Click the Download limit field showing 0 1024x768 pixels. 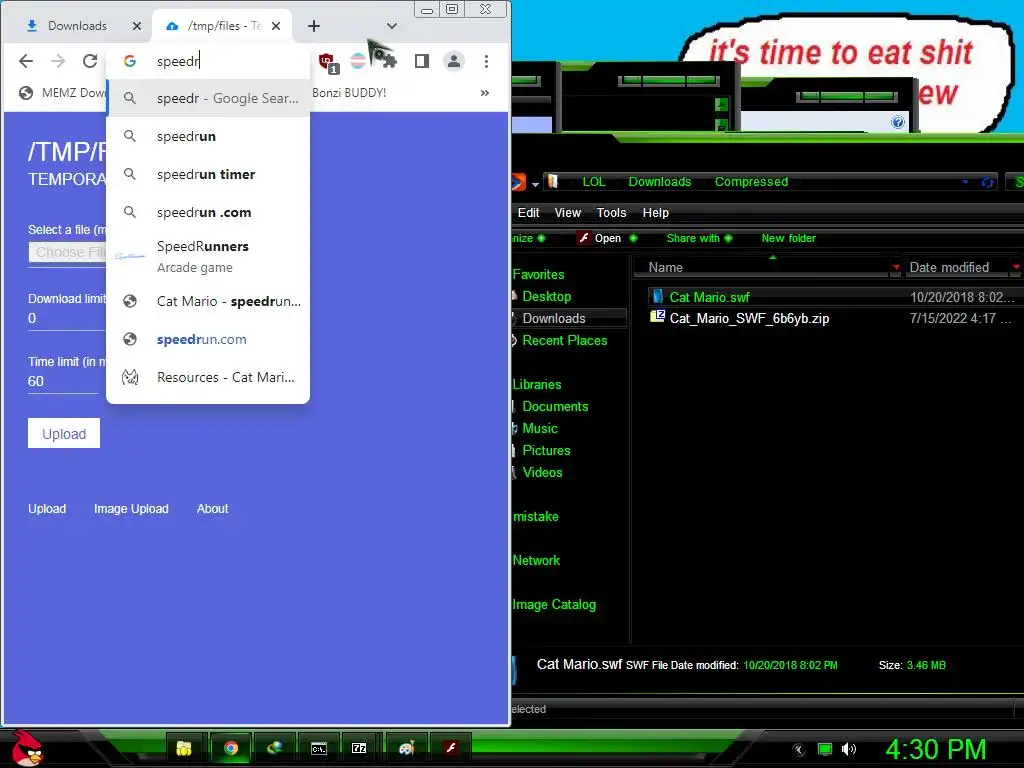click(66, 319)
